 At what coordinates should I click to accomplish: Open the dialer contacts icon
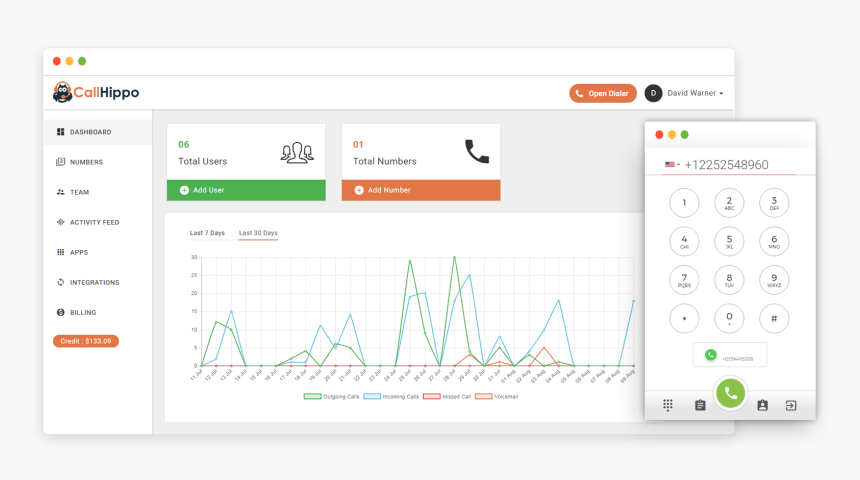click(762, 405)
